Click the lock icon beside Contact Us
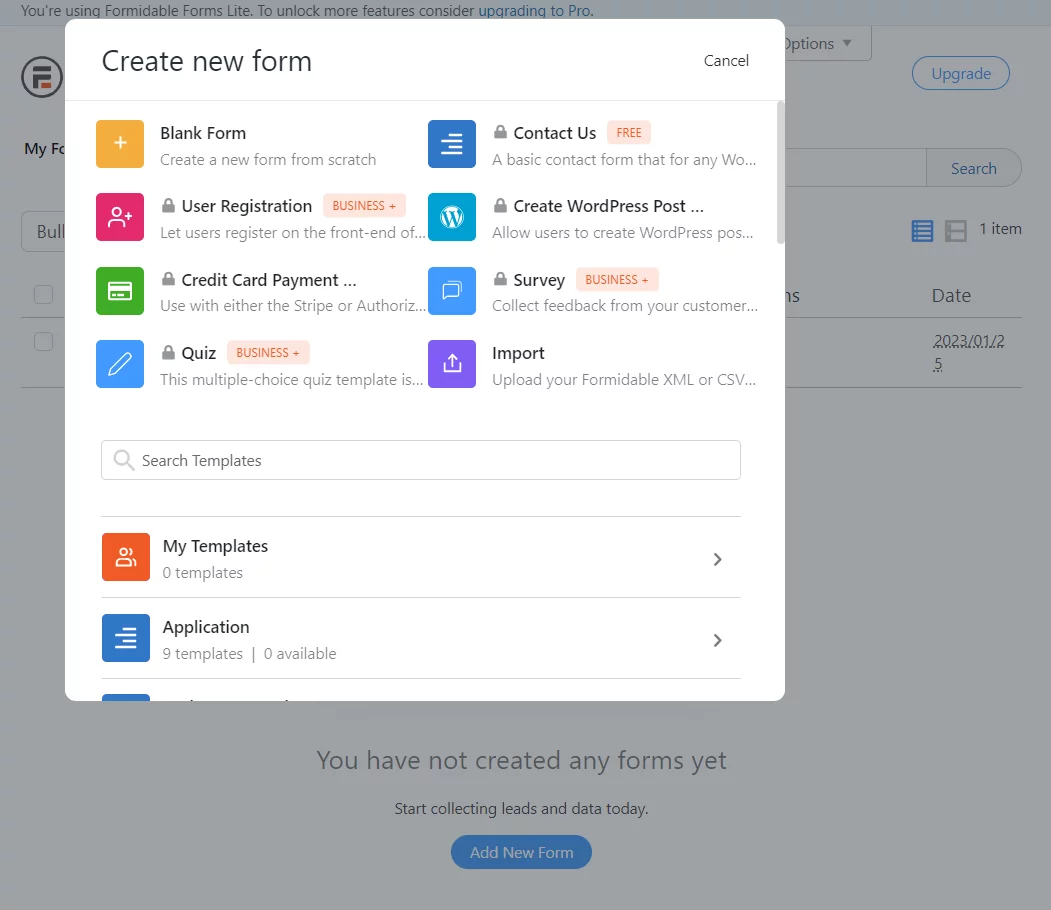This screenshot has height=910, width=1051. point(500,131)
